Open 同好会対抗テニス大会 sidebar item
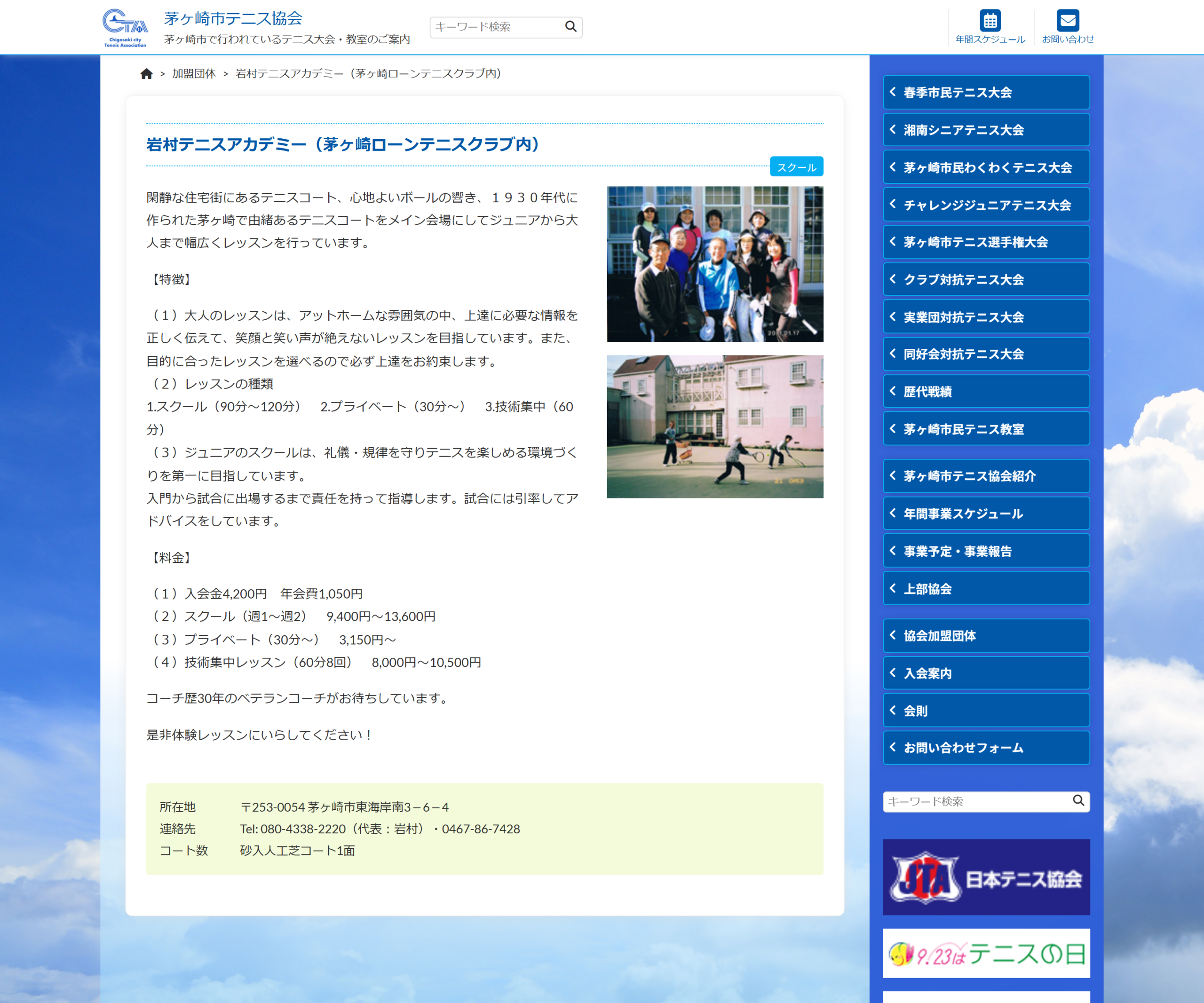This screenshot has width=1204, height=1003. click(986, 354)
